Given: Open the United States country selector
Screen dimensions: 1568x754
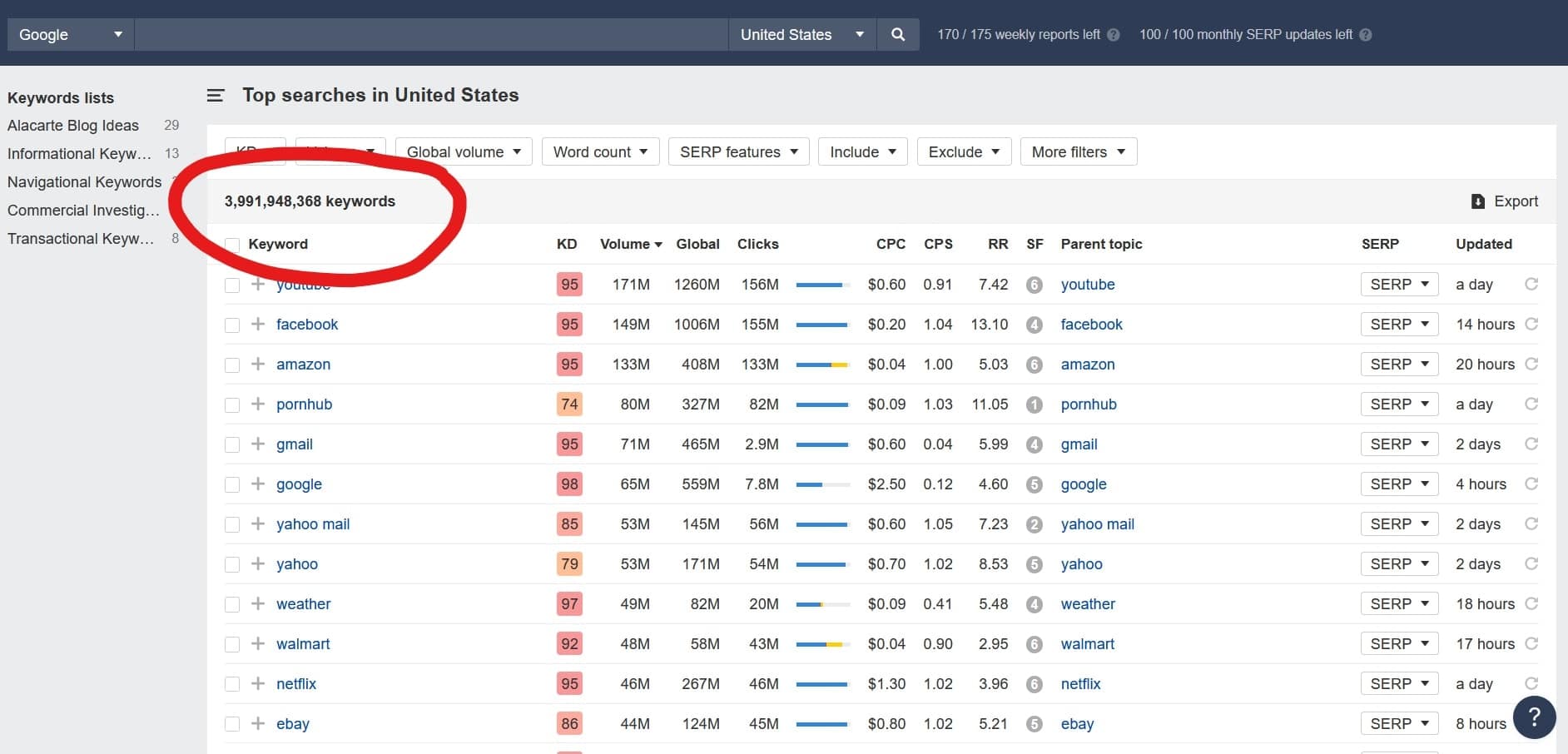Looking at the screenshot, I should tap(801, 34).
